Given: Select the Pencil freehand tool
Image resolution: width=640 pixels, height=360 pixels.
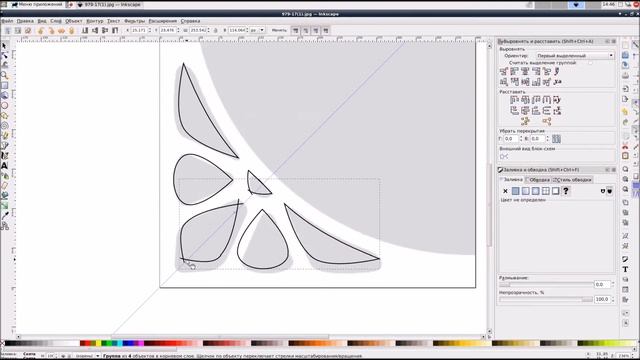Looking at the screenshot, I should tap(4, 136).
